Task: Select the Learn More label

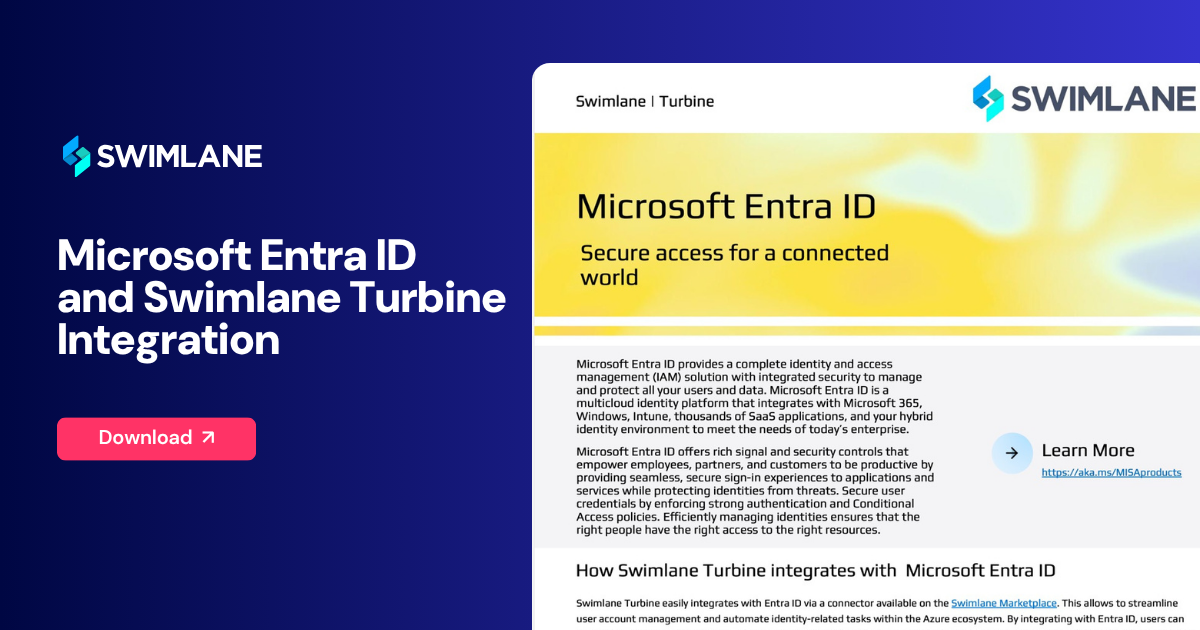Action: coord(1087,450)
